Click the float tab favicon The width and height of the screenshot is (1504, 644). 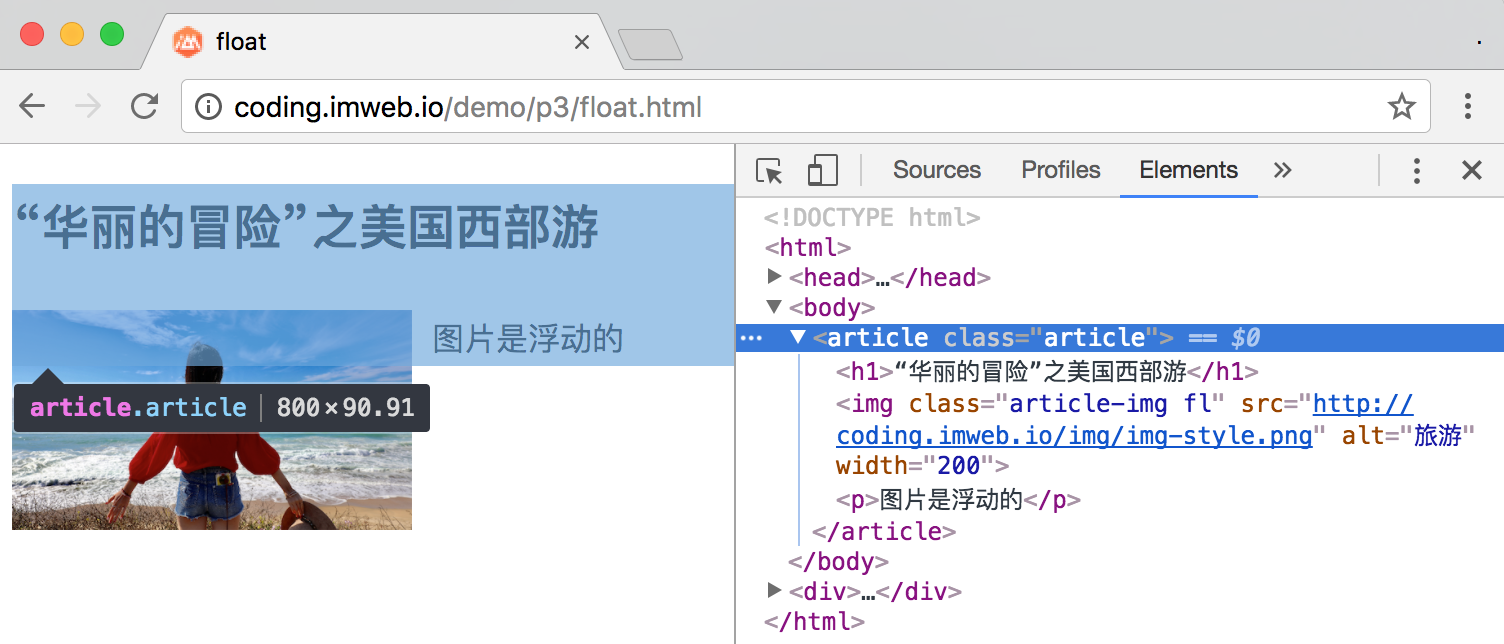click(188, 42)
